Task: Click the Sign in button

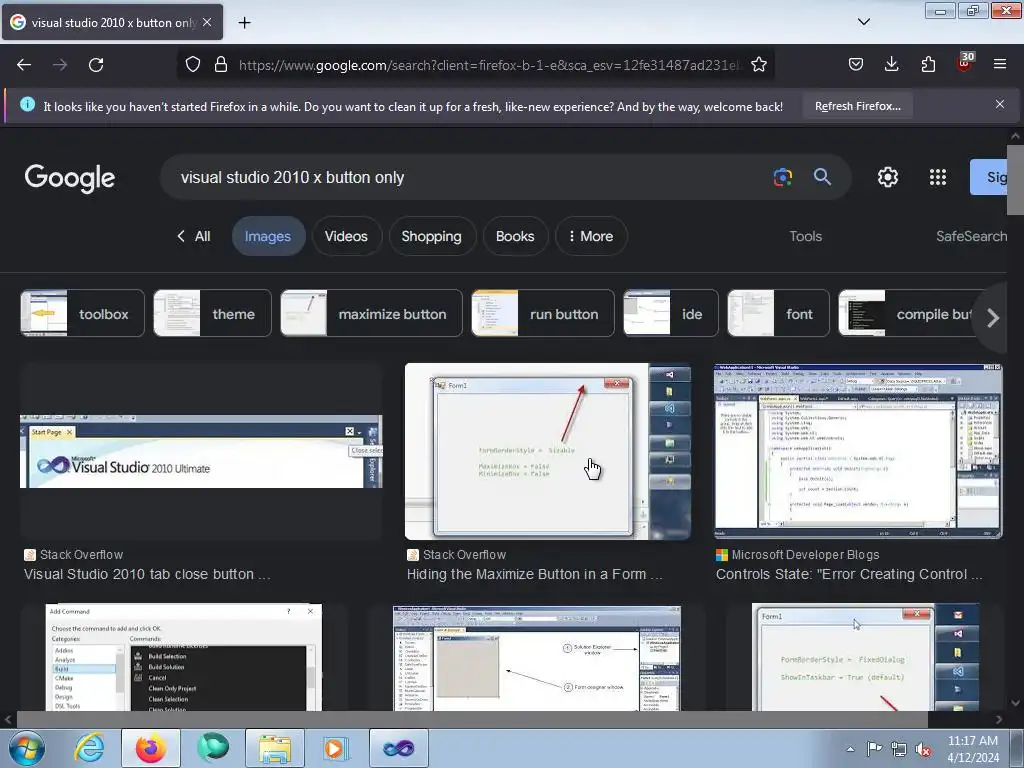Action: [990, 177]
